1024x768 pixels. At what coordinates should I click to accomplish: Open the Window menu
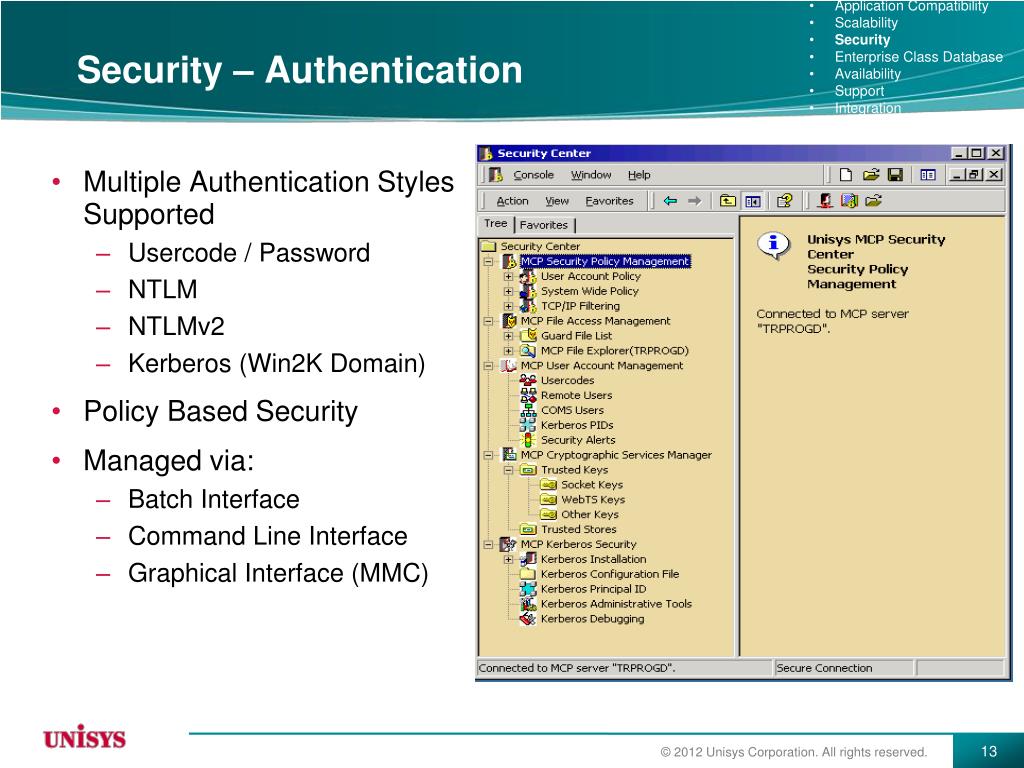click(591, 175)
